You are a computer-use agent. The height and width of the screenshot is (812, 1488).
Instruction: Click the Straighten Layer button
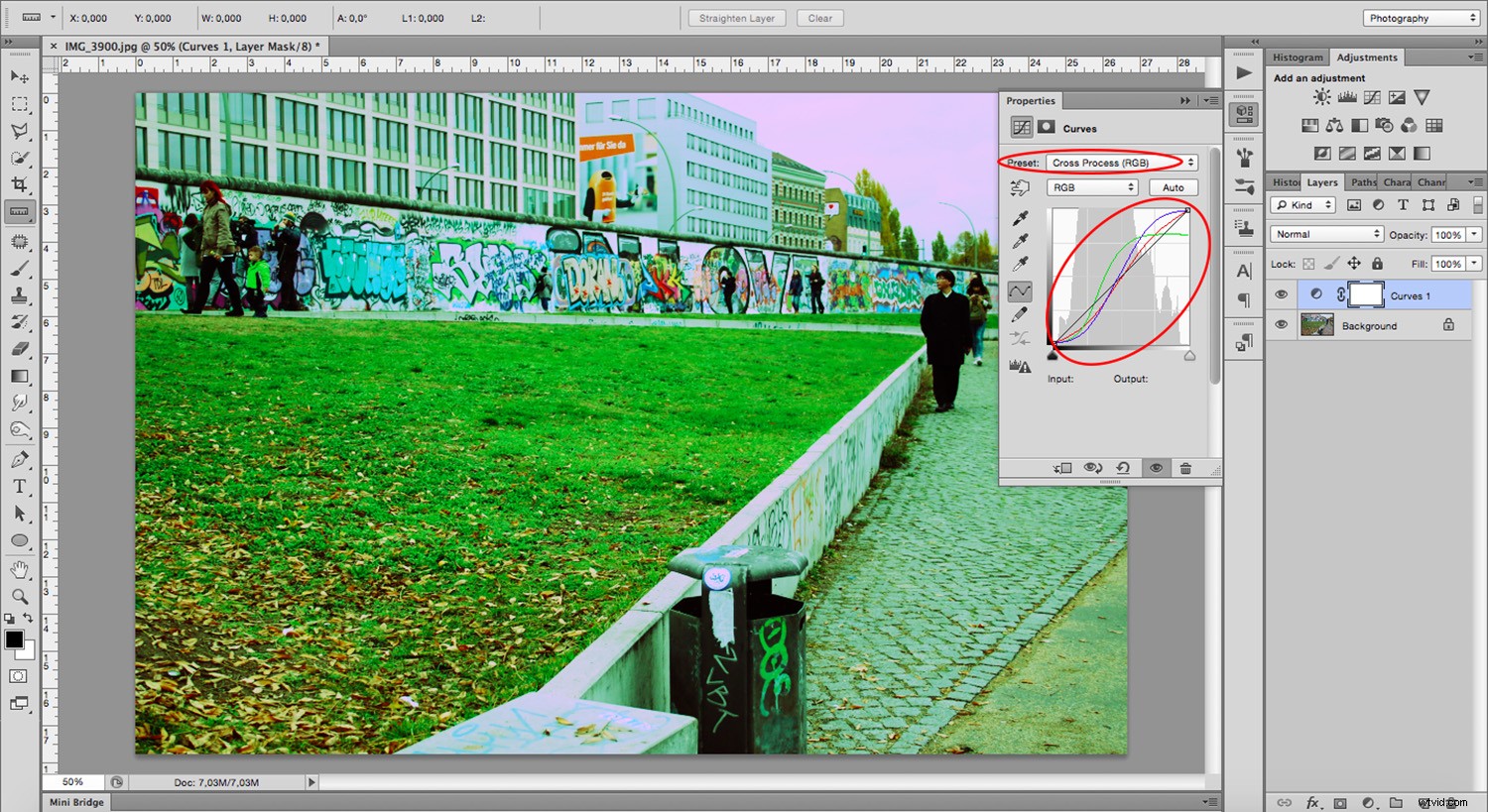coord(736,17)
